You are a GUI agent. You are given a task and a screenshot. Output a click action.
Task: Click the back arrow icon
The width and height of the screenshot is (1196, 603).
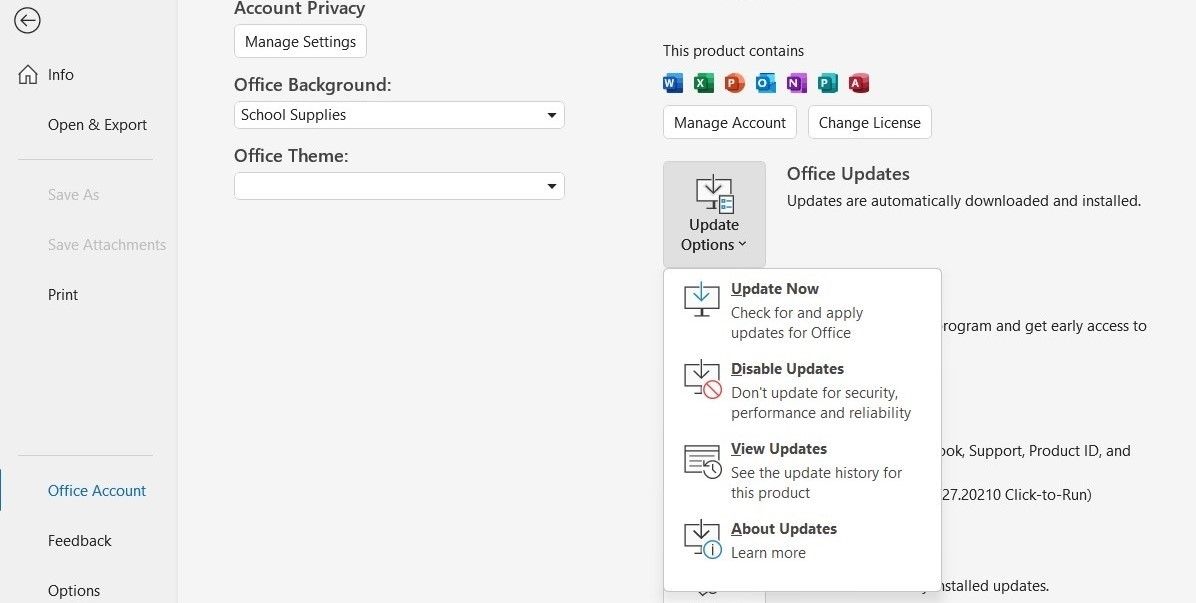coord(27,21)
